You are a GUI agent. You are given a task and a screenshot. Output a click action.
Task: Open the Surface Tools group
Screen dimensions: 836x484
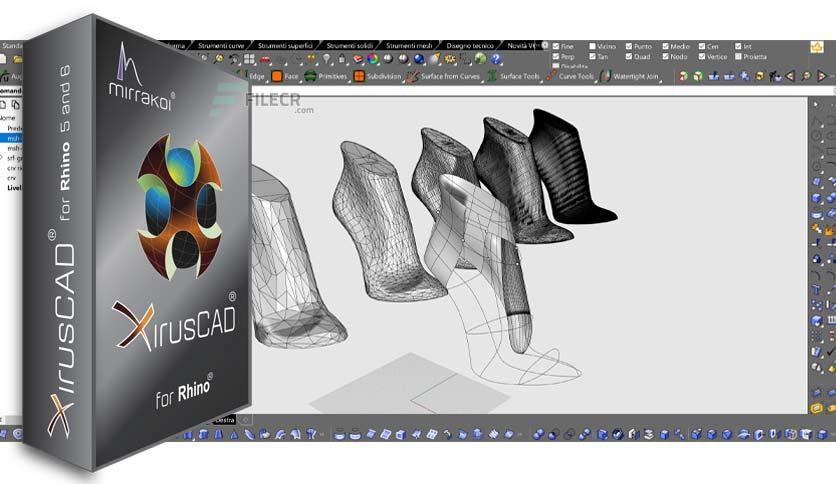[x=514, y=76]
